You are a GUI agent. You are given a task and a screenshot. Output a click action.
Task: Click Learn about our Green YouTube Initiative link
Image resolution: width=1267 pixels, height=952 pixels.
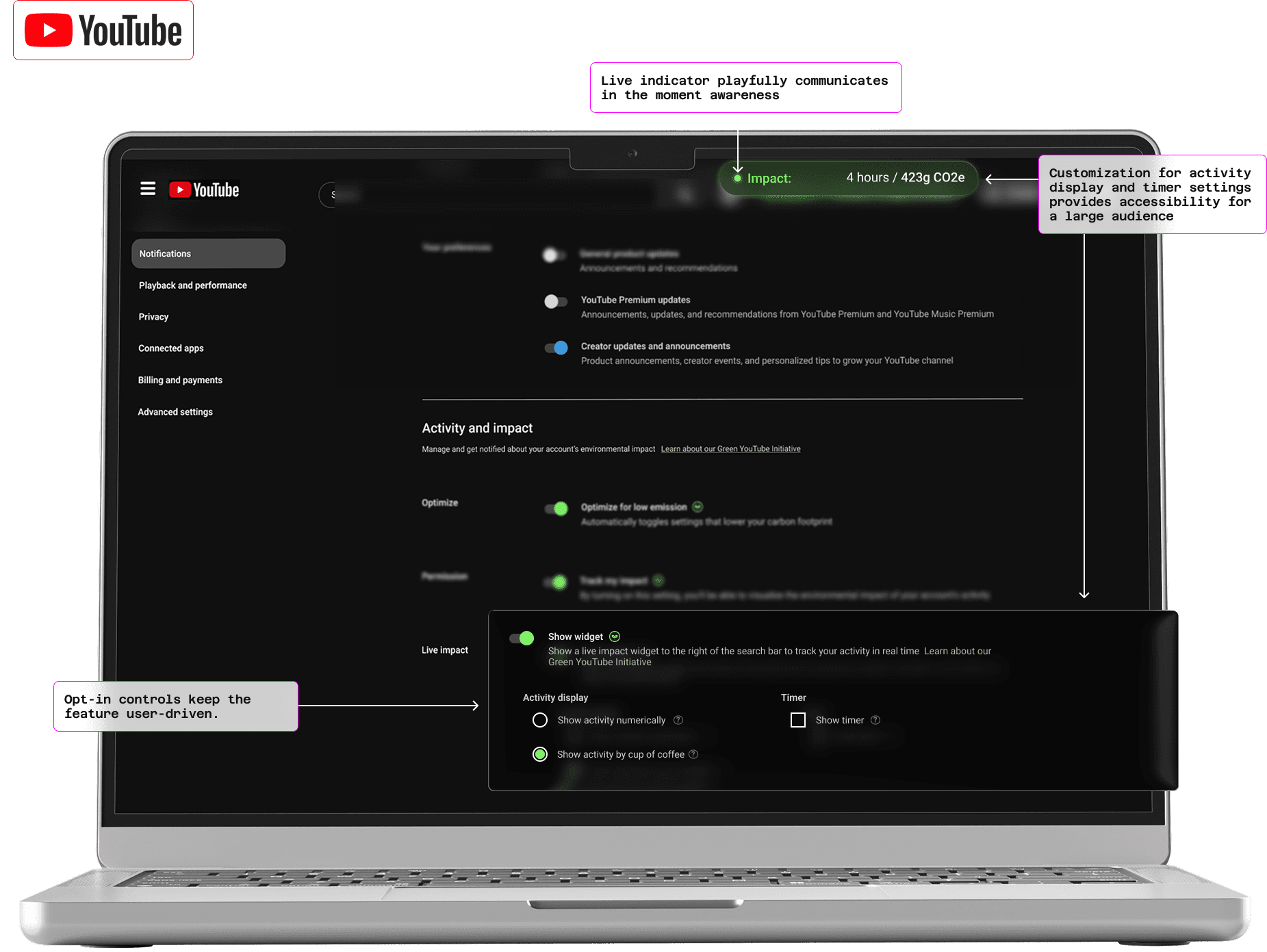pos(730,449)
